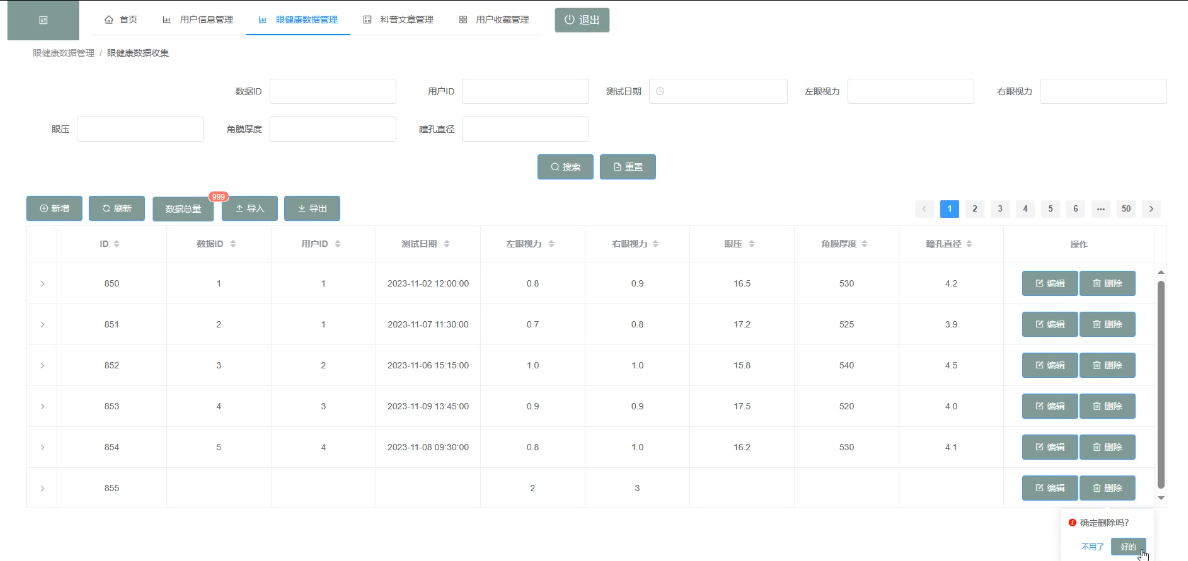Delete the row with ID 852
The width and height of the screenshot is (1188, 561).
[1107, 366]
